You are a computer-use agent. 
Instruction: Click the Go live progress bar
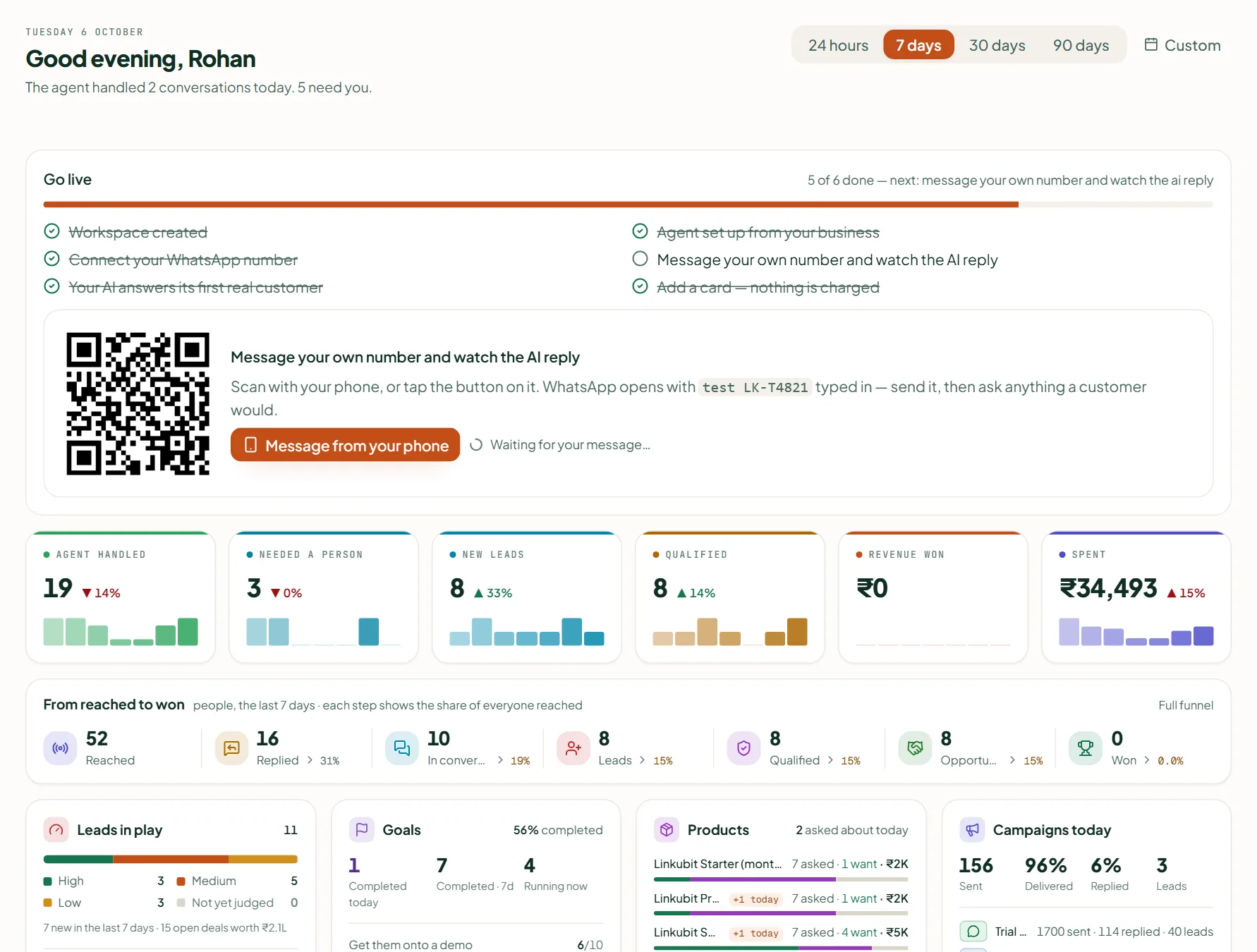click(x=628, y=205)
